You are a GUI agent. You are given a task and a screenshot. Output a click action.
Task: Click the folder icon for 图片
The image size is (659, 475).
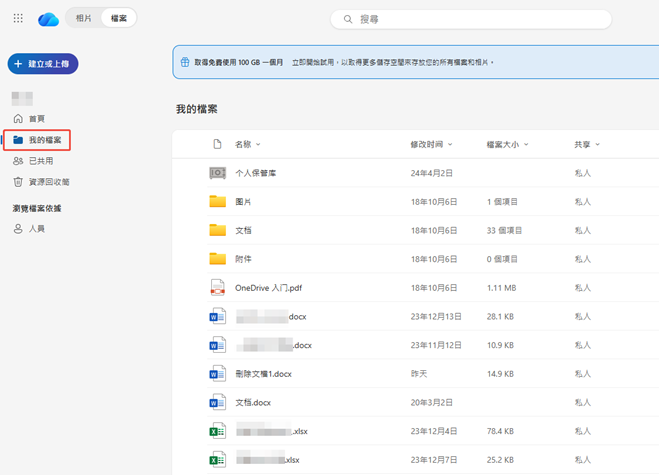click(218, 201)
